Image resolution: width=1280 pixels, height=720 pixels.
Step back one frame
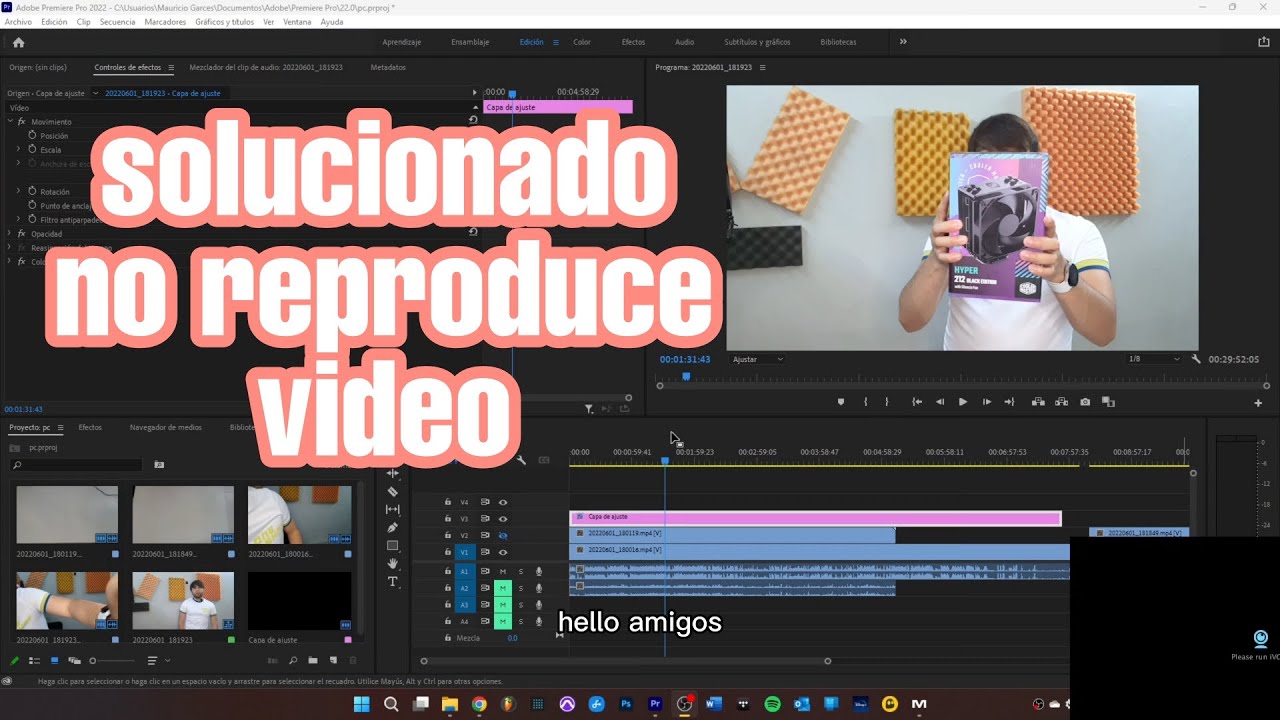tap(940, 402)
